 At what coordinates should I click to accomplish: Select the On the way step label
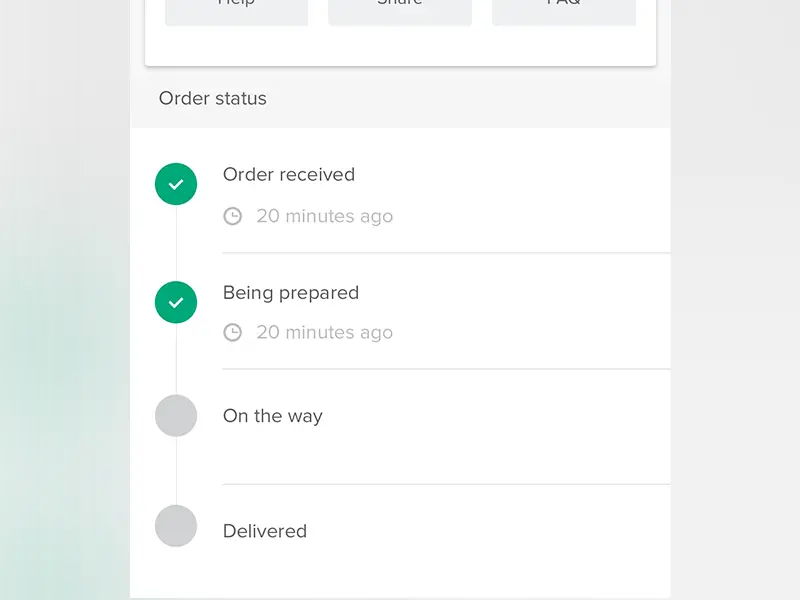(x=272, y=416)
